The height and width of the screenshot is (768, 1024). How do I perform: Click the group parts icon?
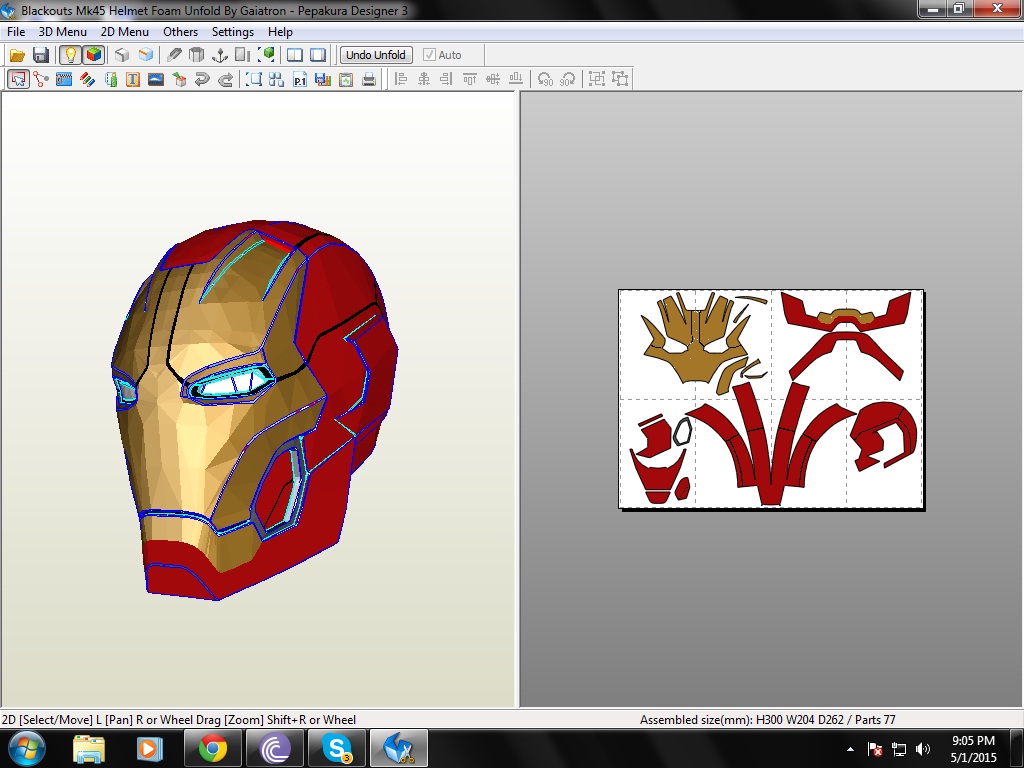[597, 80]
